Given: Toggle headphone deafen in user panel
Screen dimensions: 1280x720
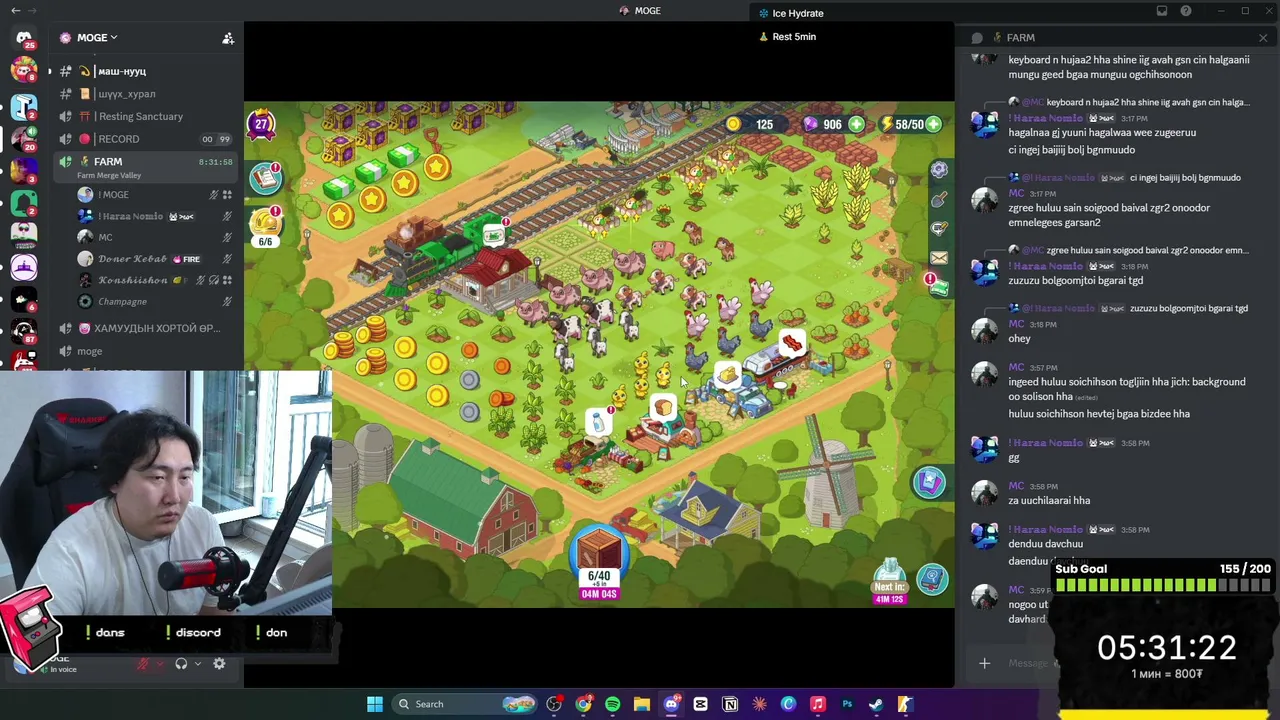Looking at the screenshot, I should tap(181, 664).
